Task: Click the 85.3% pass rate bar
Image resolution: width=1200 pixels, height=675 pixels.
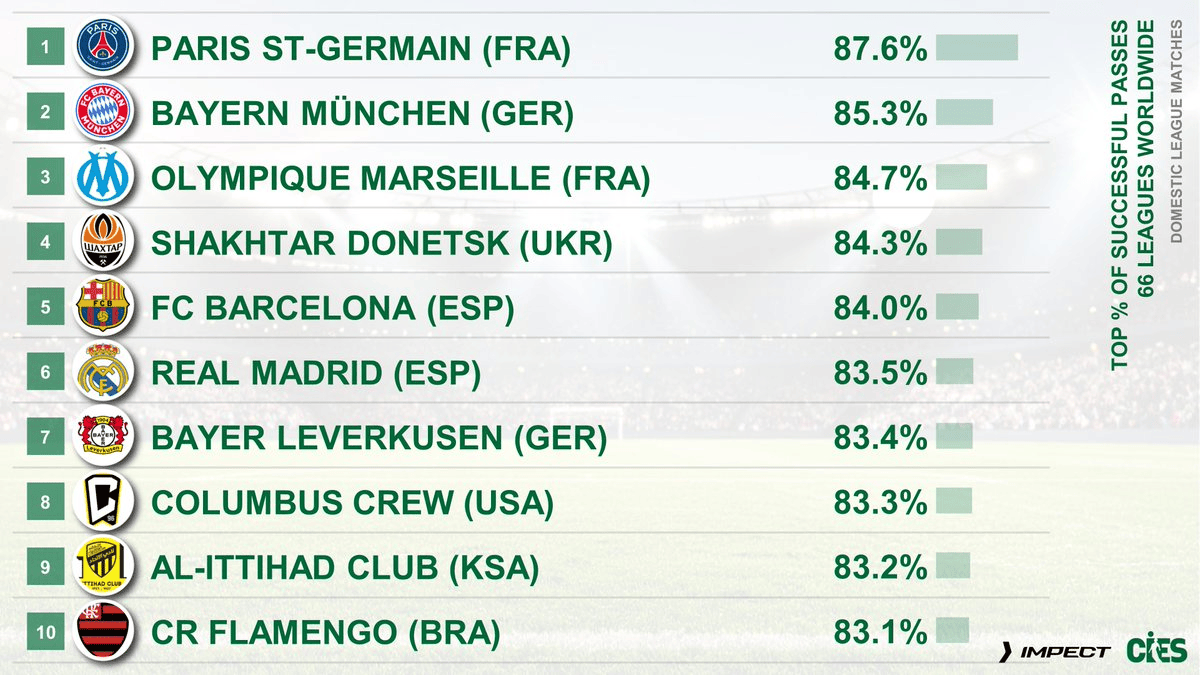Action: point(964,113)
